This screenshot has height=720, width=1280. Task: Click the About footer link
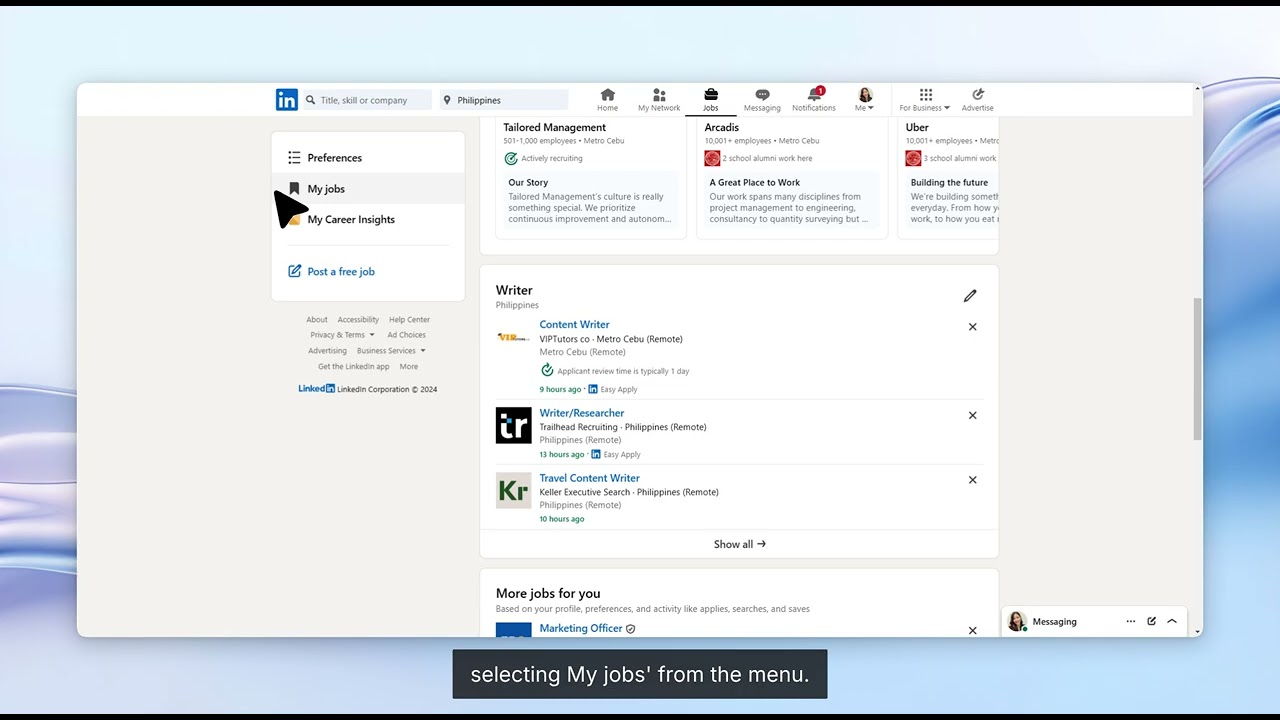pos(317,320)
